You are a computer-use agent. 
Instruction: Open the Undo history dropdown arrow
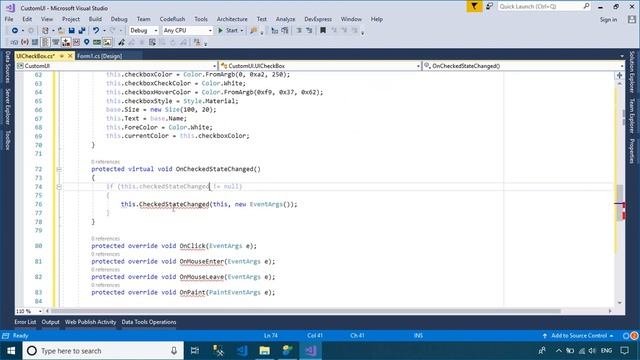[x=104, y=31]
